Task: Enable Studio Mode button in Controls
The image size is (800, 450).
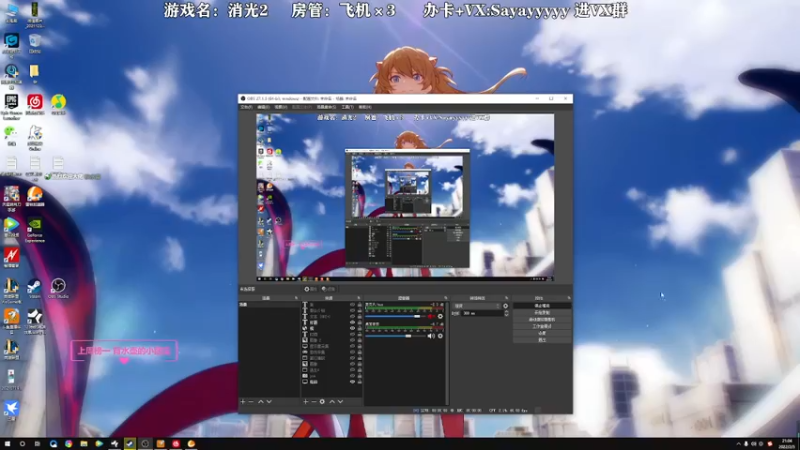Action: [542, 326]
